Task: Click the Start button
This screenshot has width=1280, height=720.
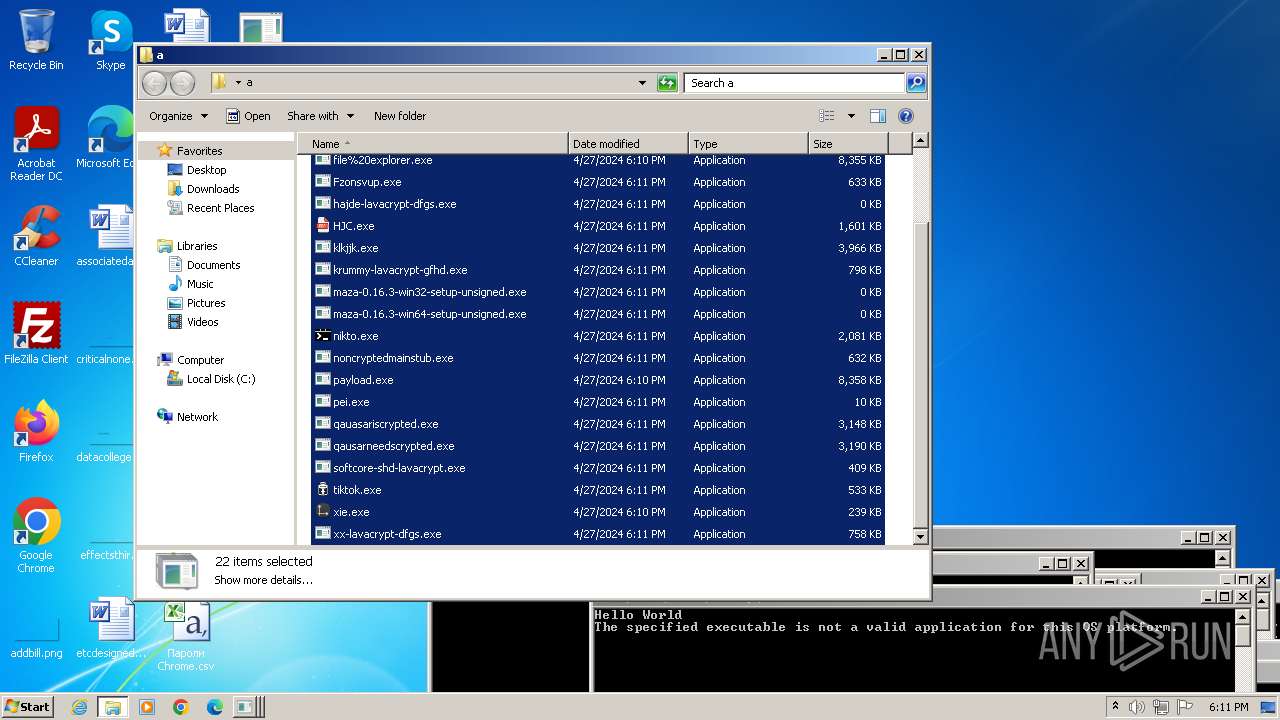Action: click(x=28, y=706)
